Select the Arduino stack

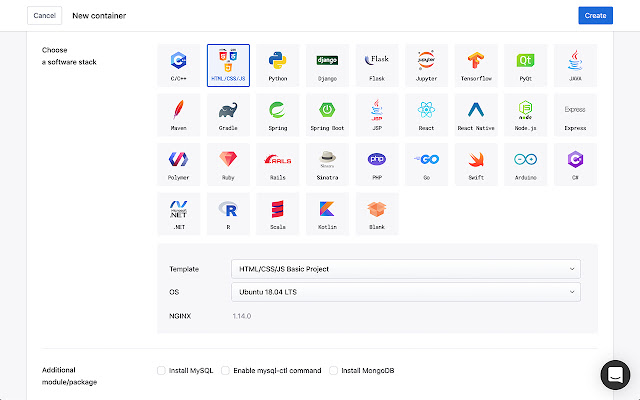[x=525, y=164]
